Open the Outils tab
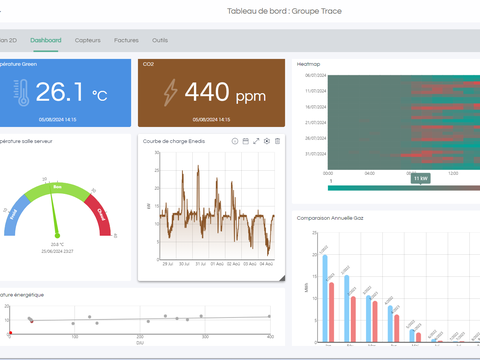 160,40
